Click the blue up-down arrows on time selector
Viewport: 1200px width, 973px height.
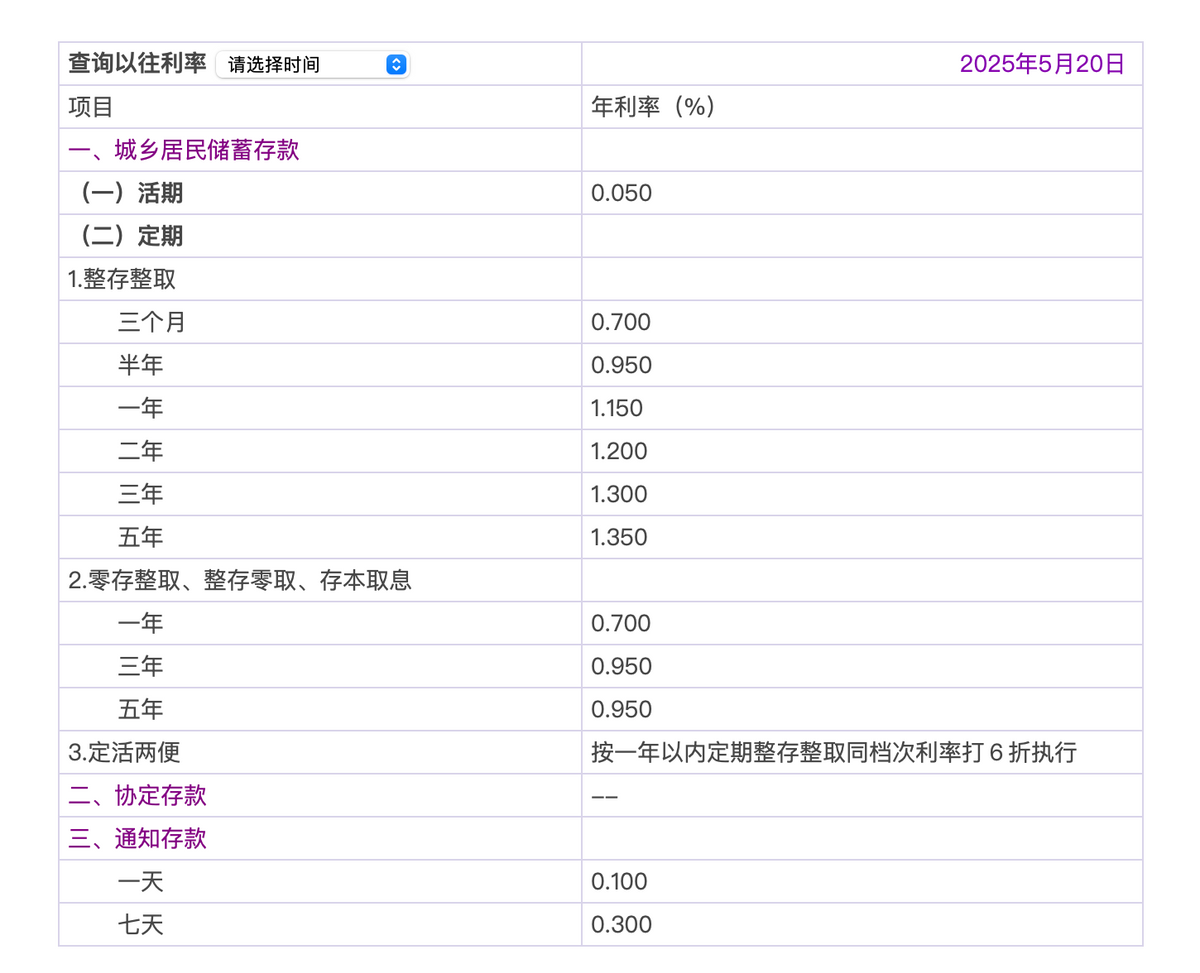pos(396,65)
